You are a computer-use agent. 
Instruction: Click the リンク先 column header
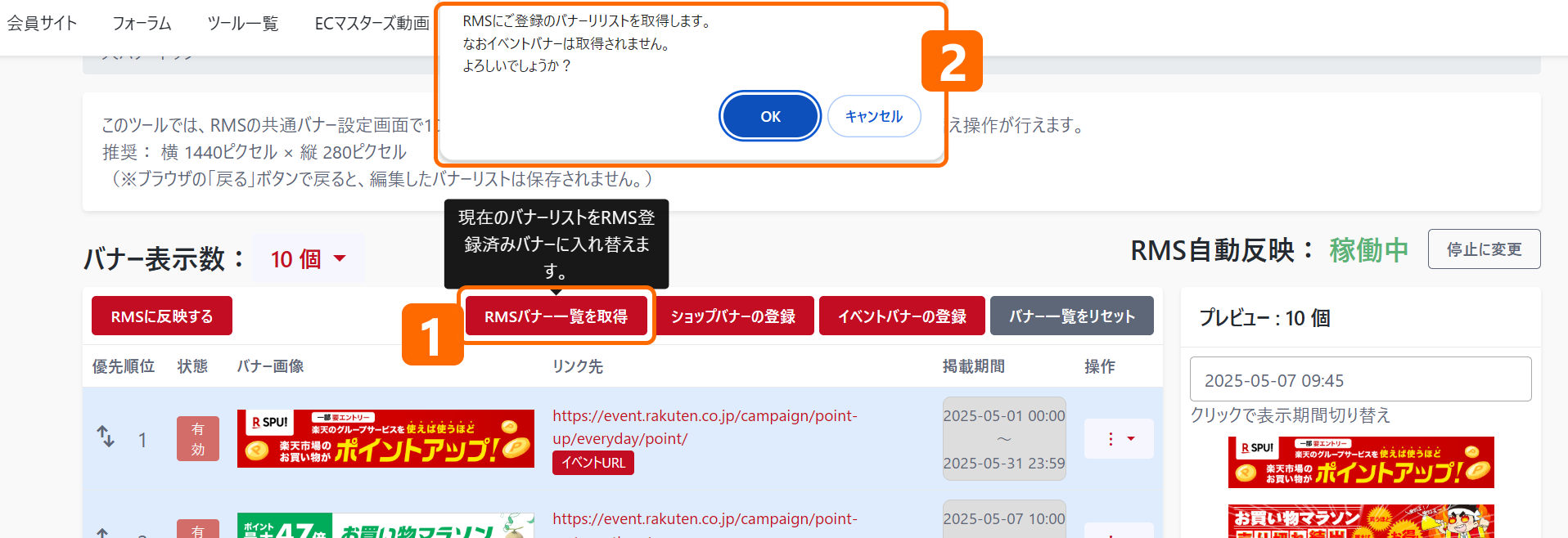pyautogui.click(x=578, y=366)
